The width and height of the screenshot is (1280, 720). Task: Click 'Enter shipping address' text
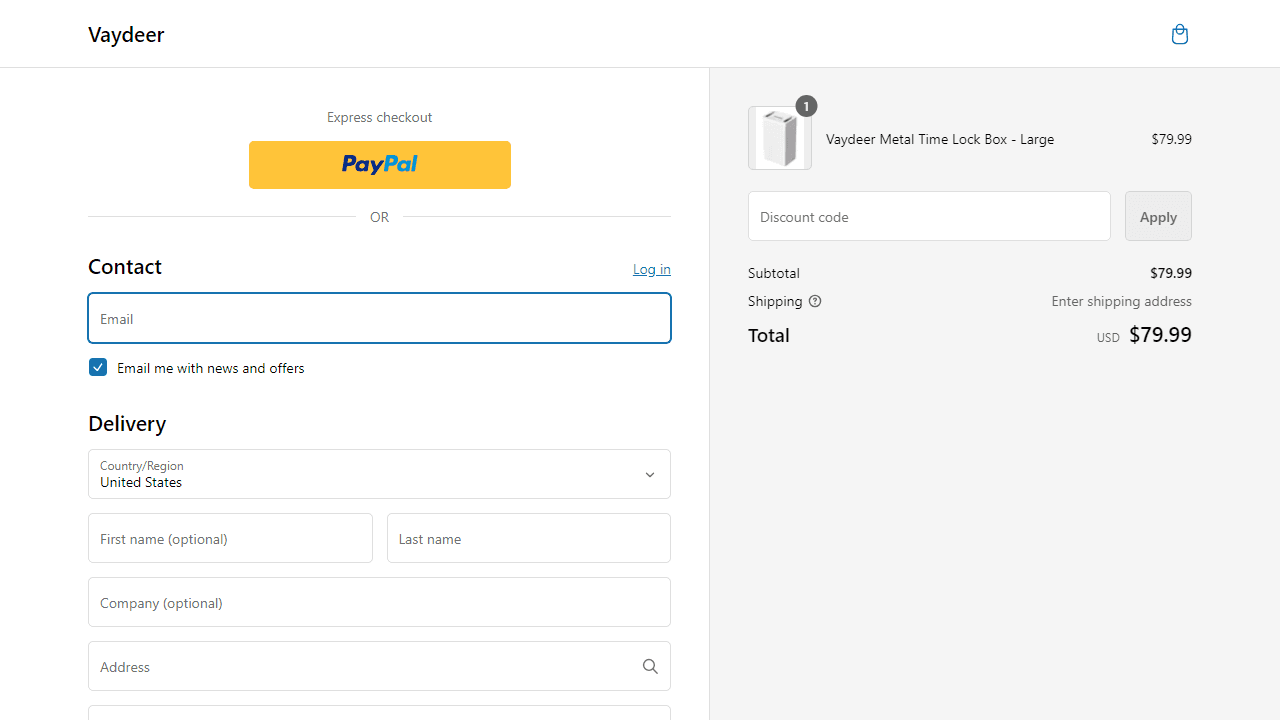pos(1121,301)
